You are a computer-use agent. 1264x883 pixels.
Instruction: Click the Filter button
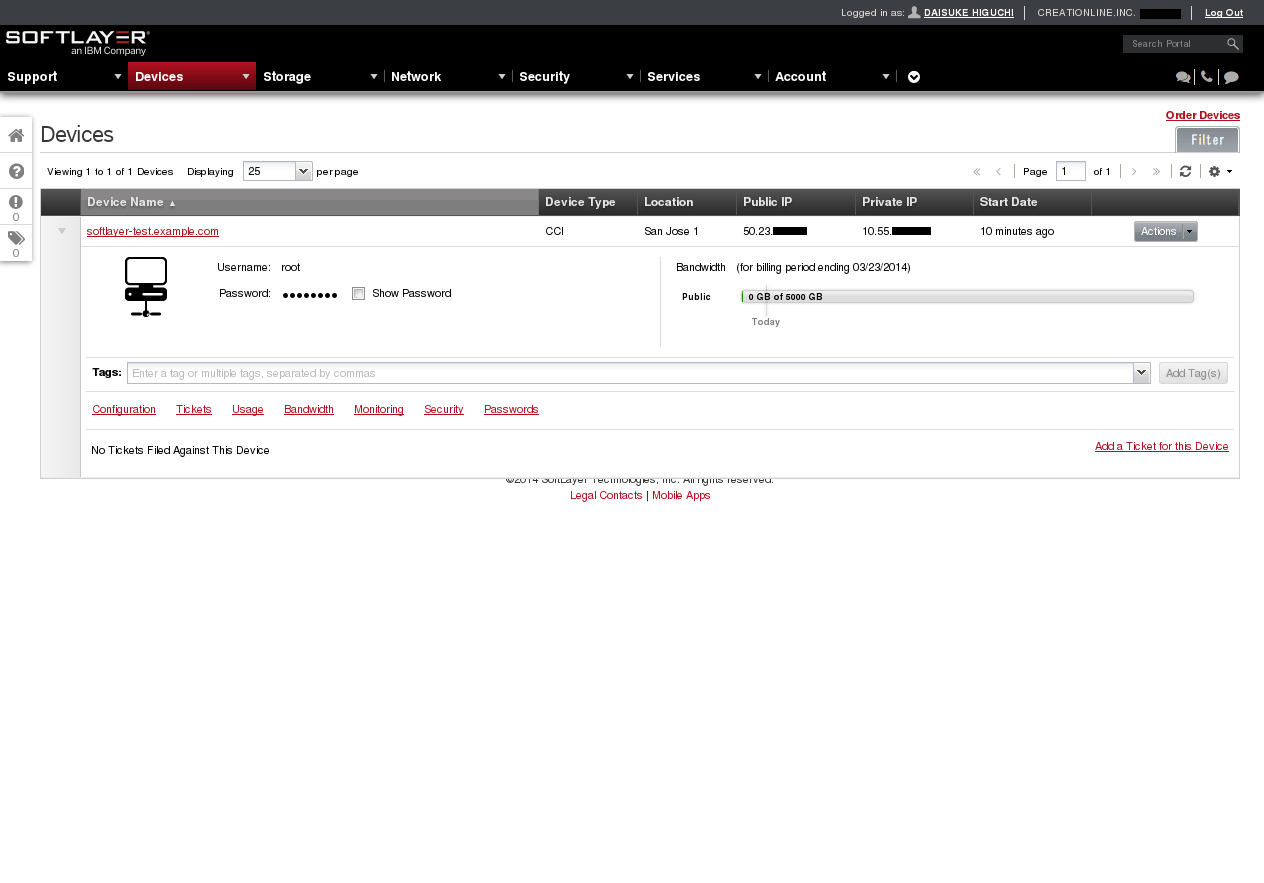[1207, 140]
